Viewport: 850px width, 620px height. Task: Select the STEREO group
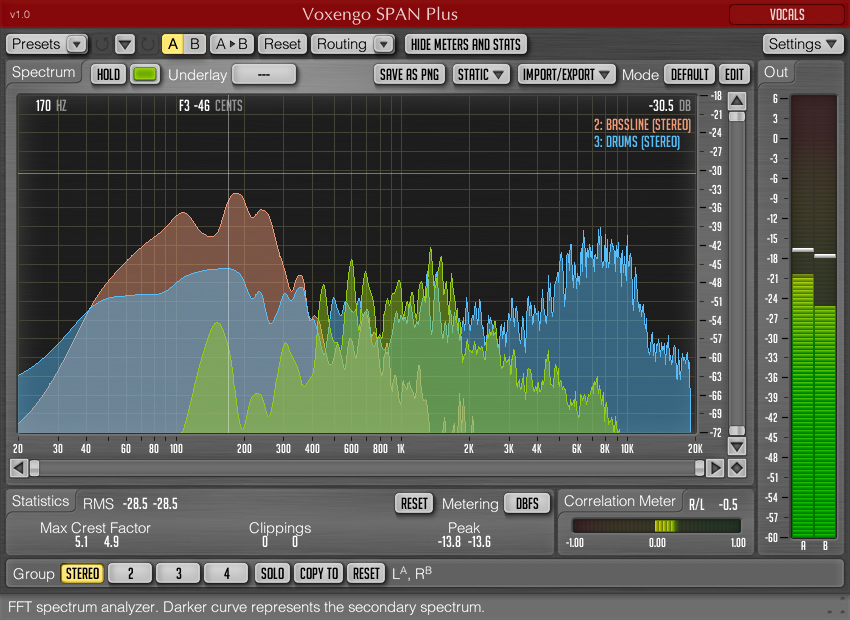[82, 573]
